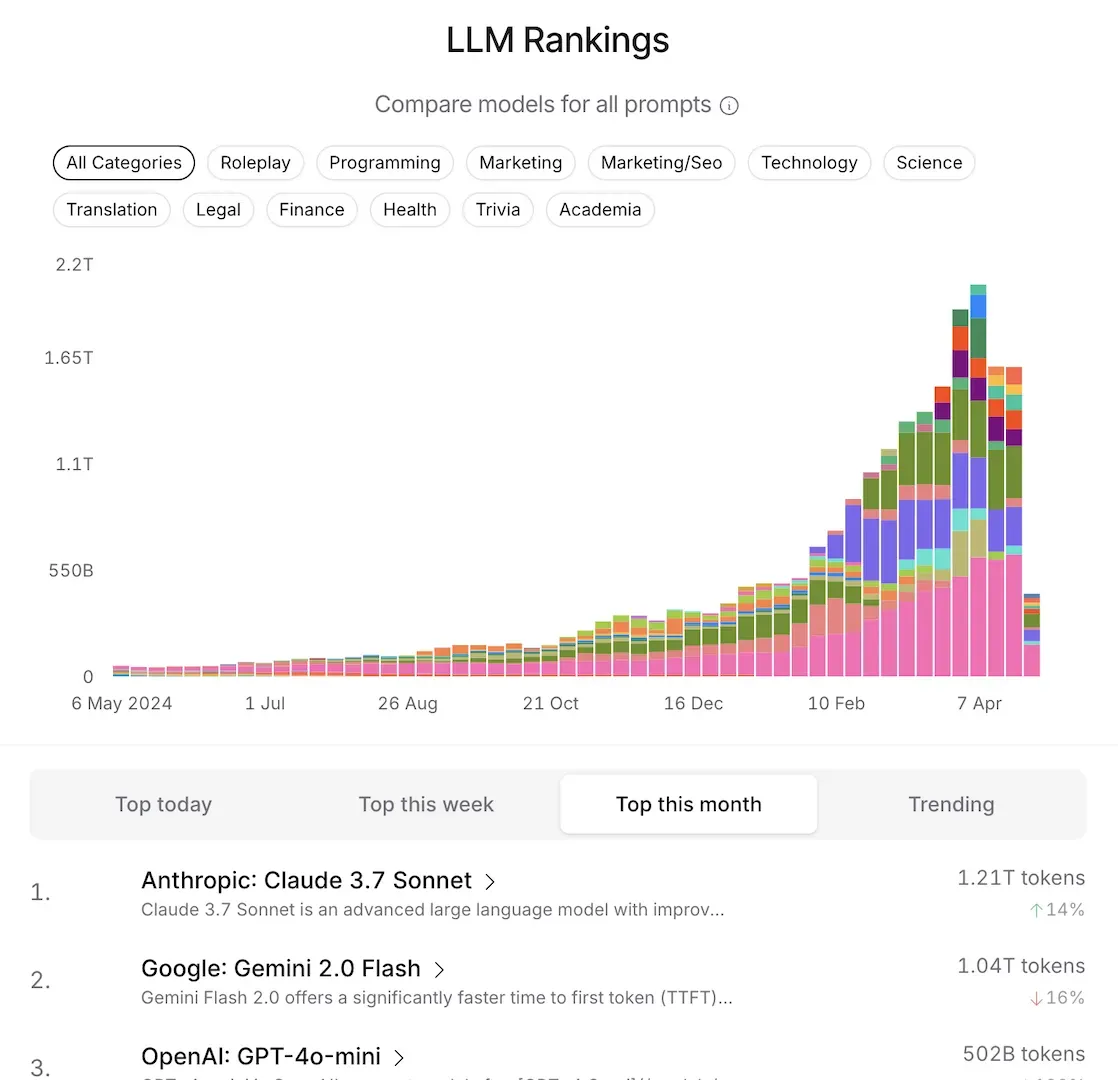The height and width of the screenshot is (1080, 1118).
Task: Pick the Academia category chip
Action: point(600,210)
